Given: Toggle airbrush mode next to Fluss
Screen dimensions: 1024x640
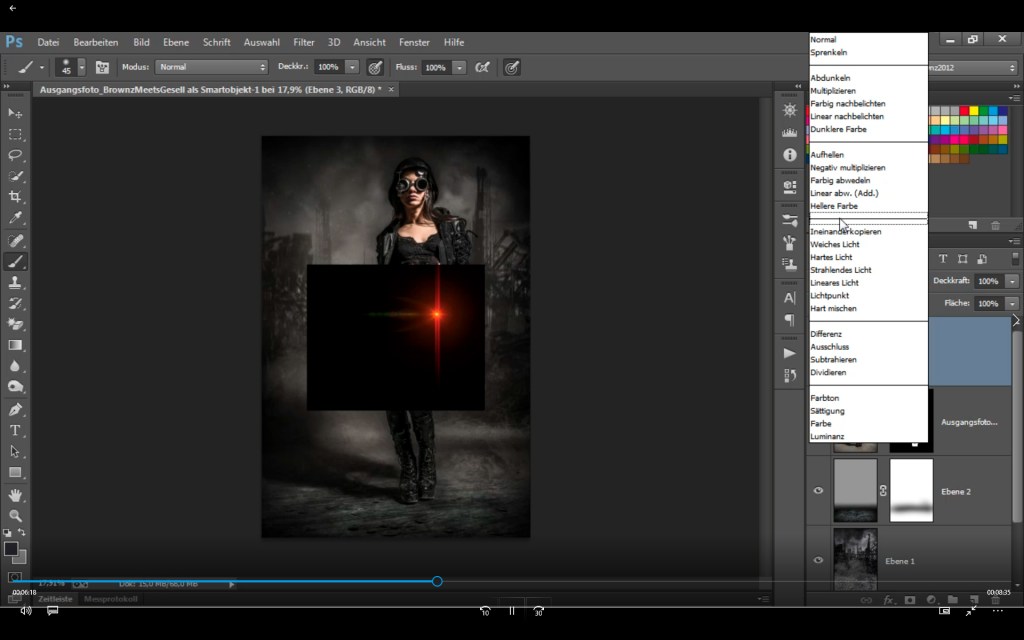Looking at the screenshot, I should (x=483, y=67).
